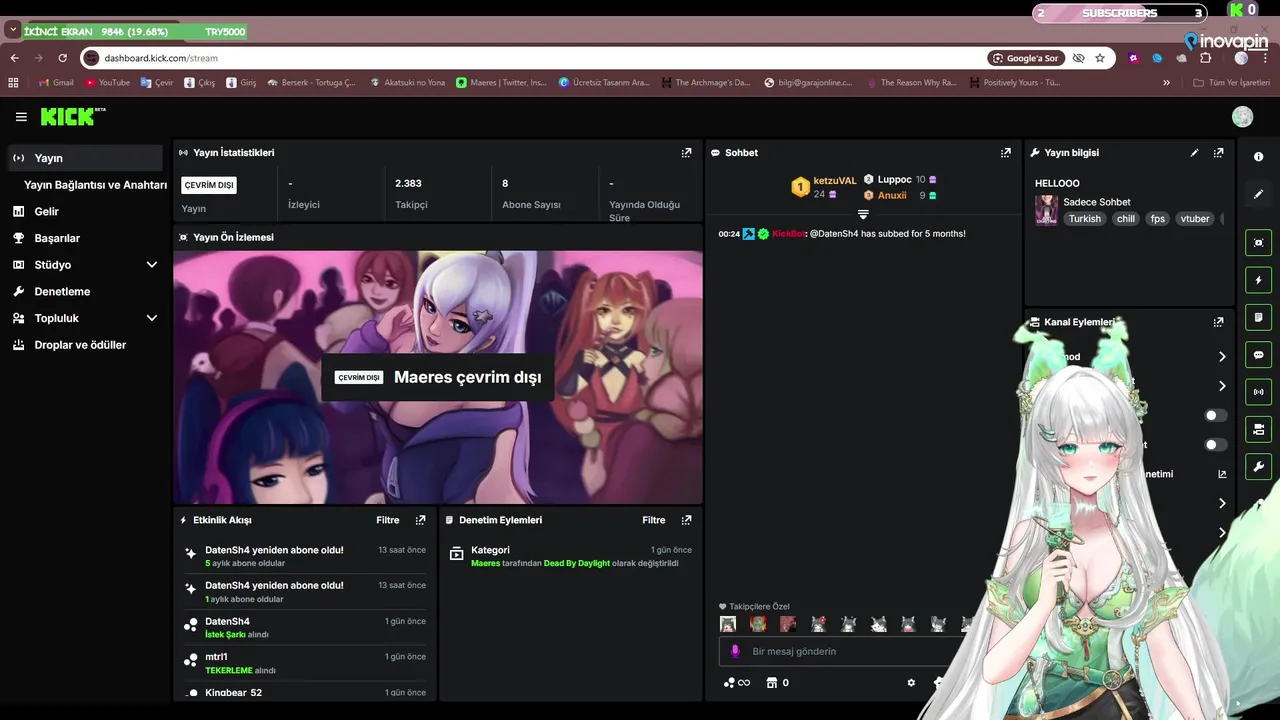Click the first follower emote in chat

tap(728, 624)
